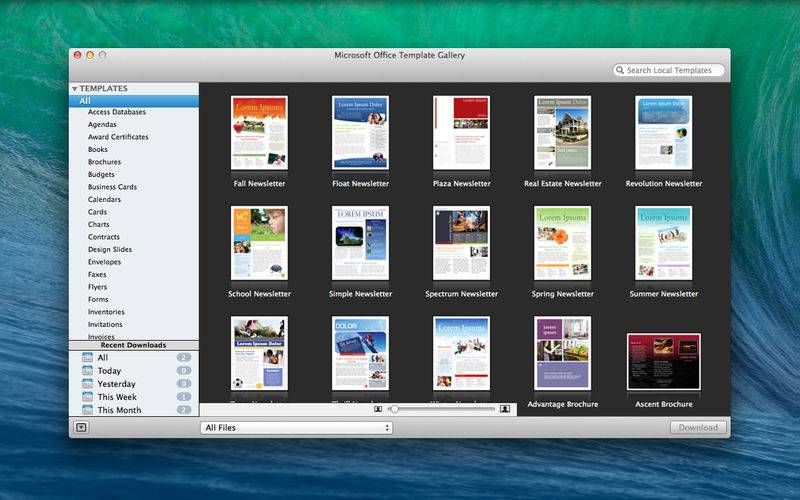Collapse the TEMPLATES disclosure triangle

74,89
